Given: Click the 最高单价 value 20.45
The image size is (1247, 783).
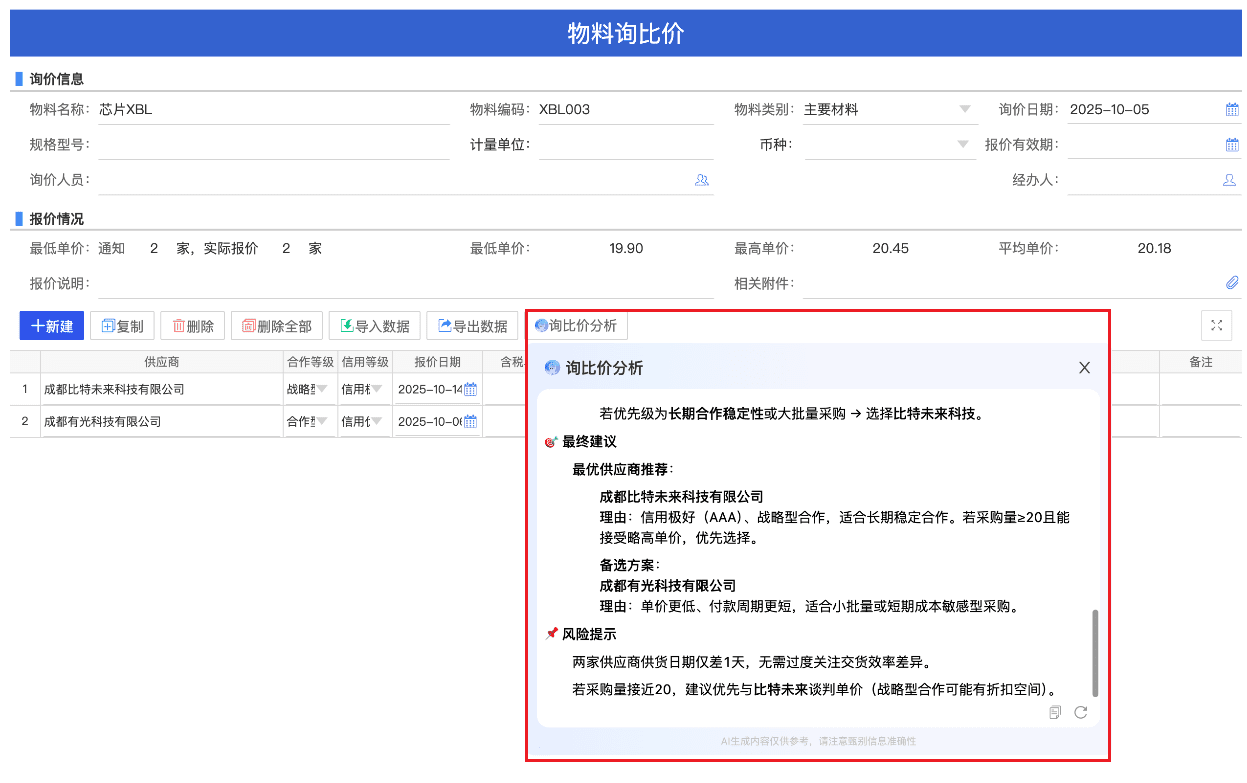Looking at the screenshot, I should point(890,248).
